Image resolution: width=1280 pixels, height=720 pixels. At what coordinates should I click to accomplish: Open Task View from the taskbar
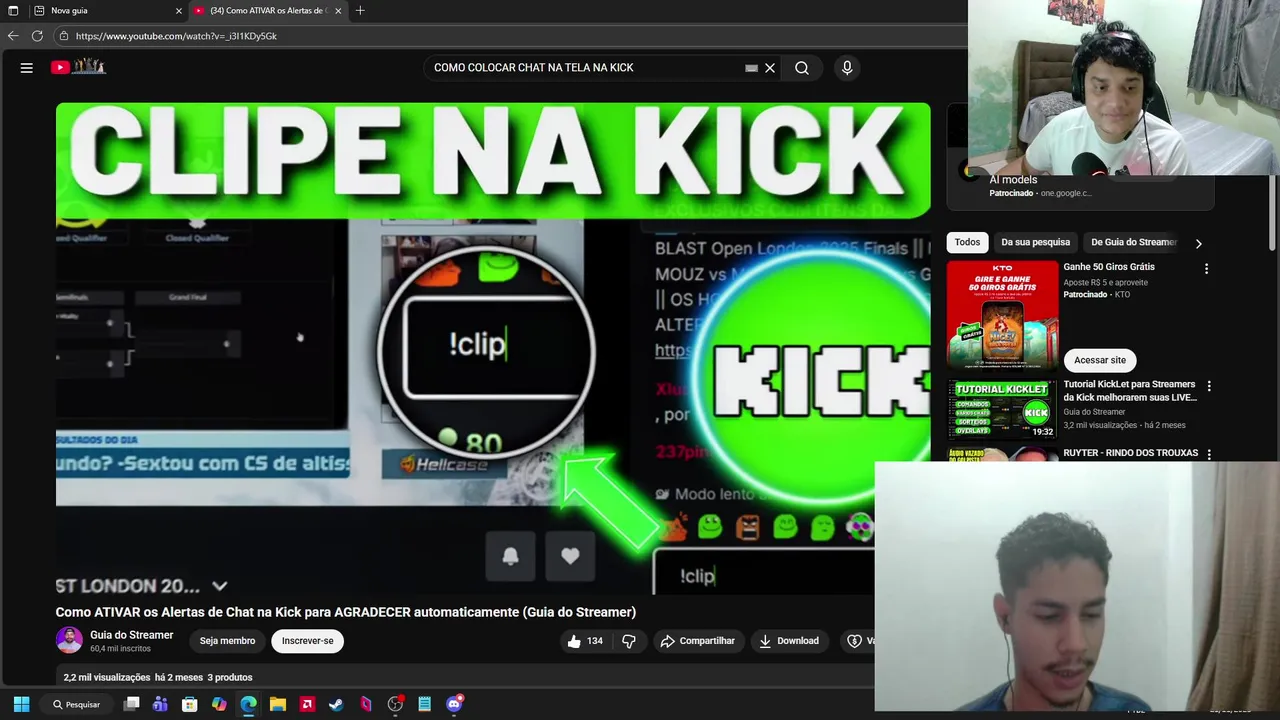(x=131, y=704)
